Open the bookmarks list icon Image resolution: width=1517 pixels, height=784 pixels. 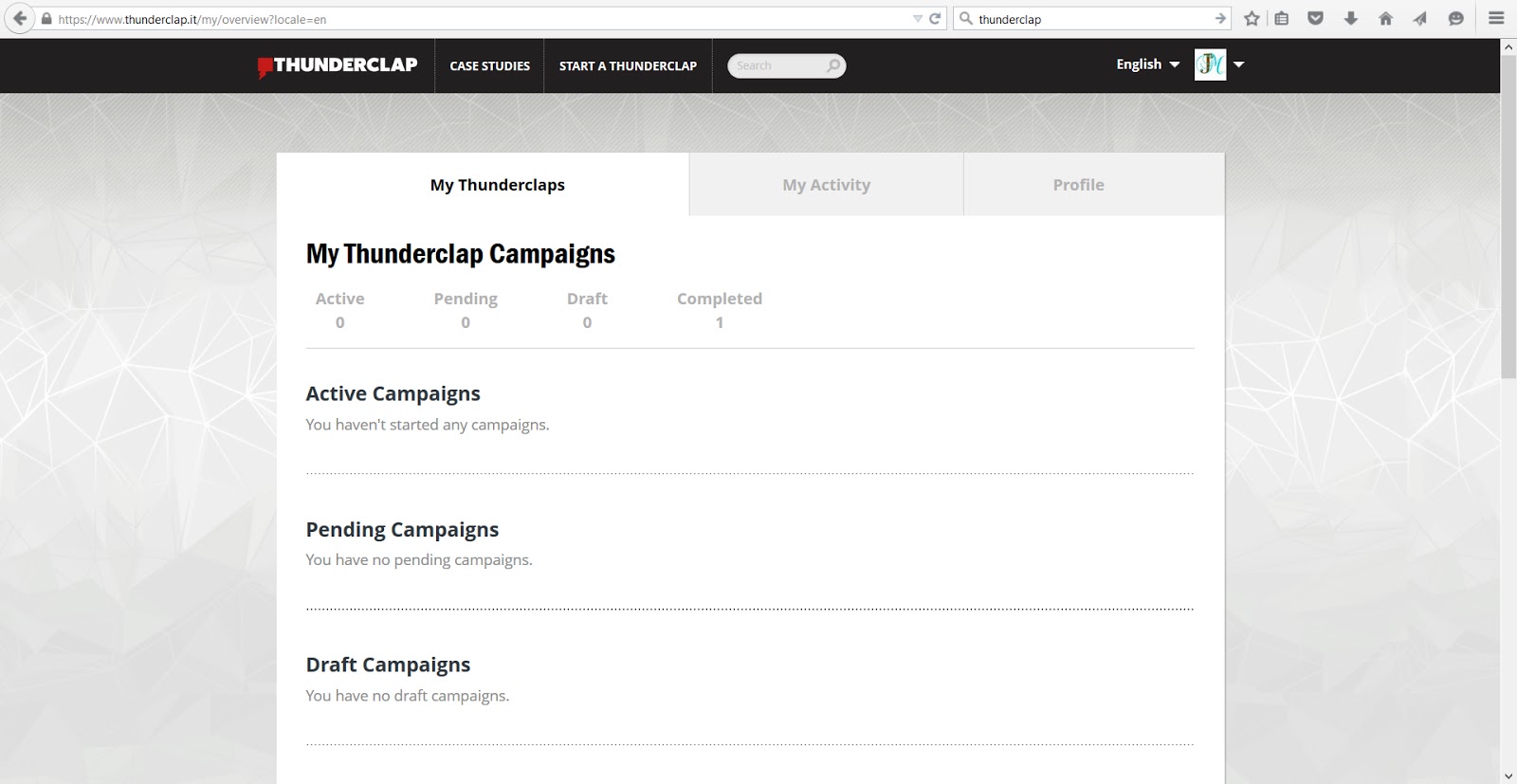click(1282, 19)
